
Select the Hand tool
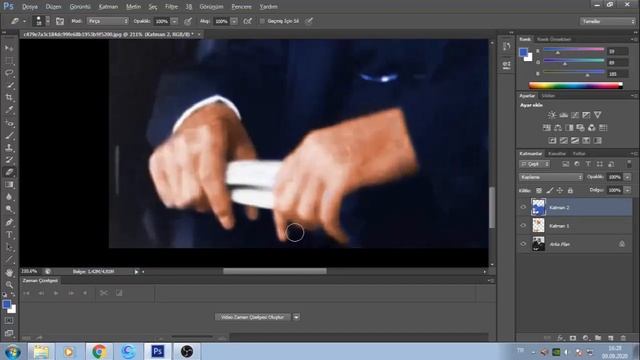tap(9, 273)
